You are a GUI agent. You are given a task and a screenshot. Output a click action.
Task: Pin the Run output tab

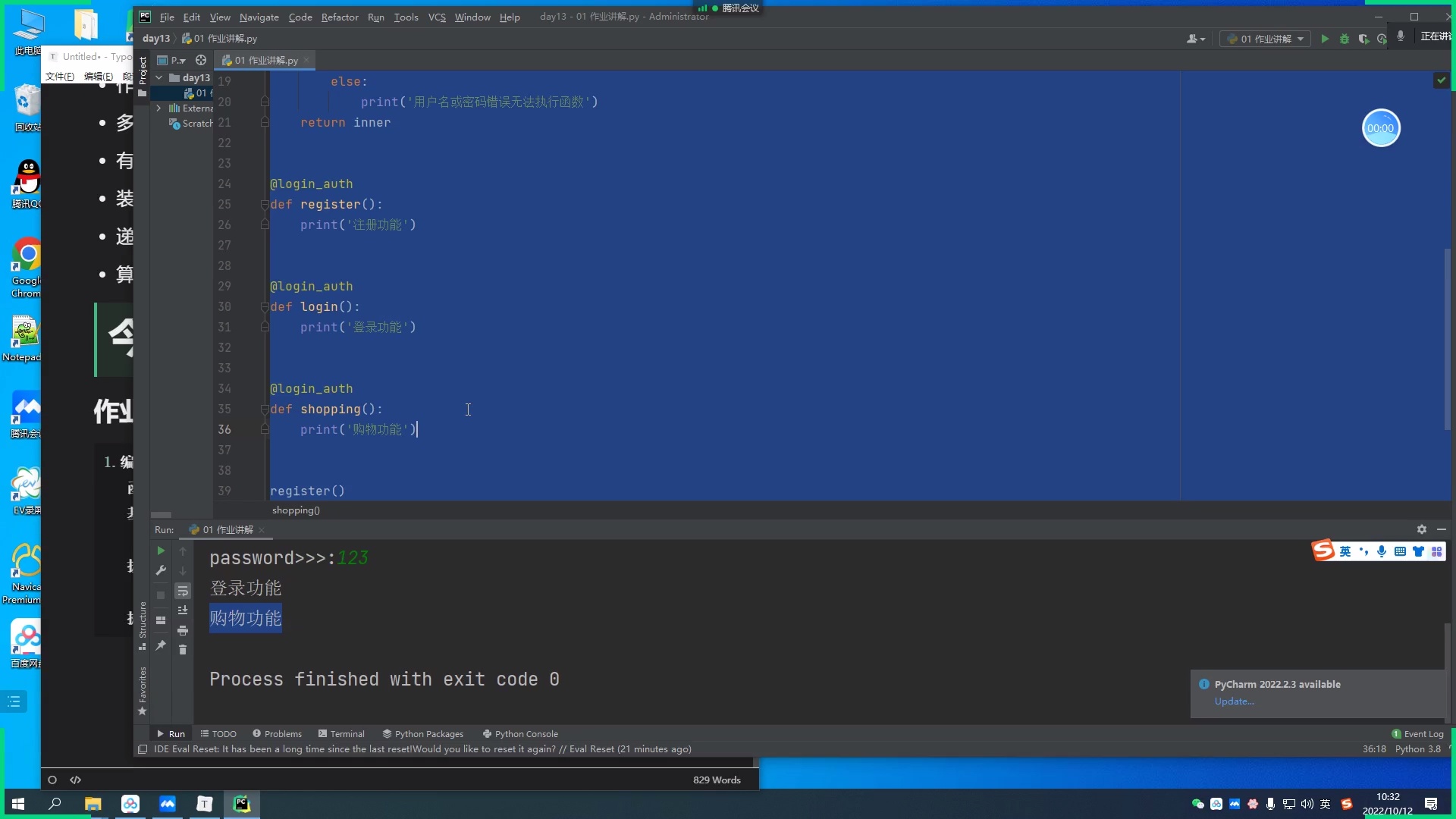[161, 645]
